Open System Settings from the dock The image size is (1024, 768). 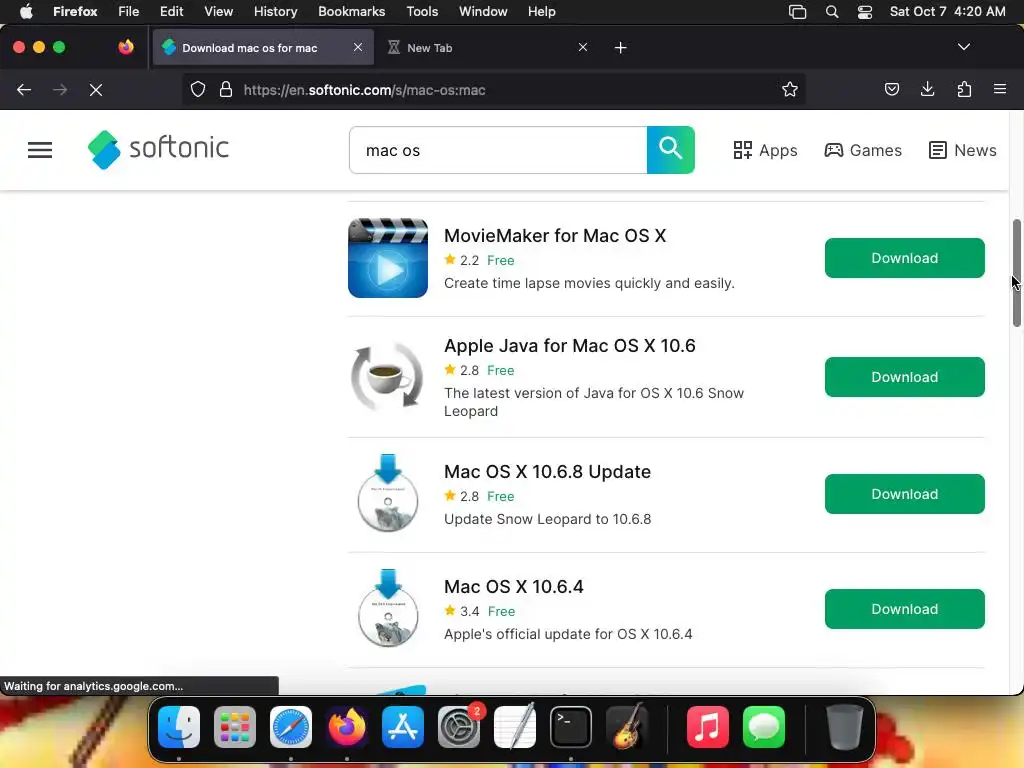point(459,727)
